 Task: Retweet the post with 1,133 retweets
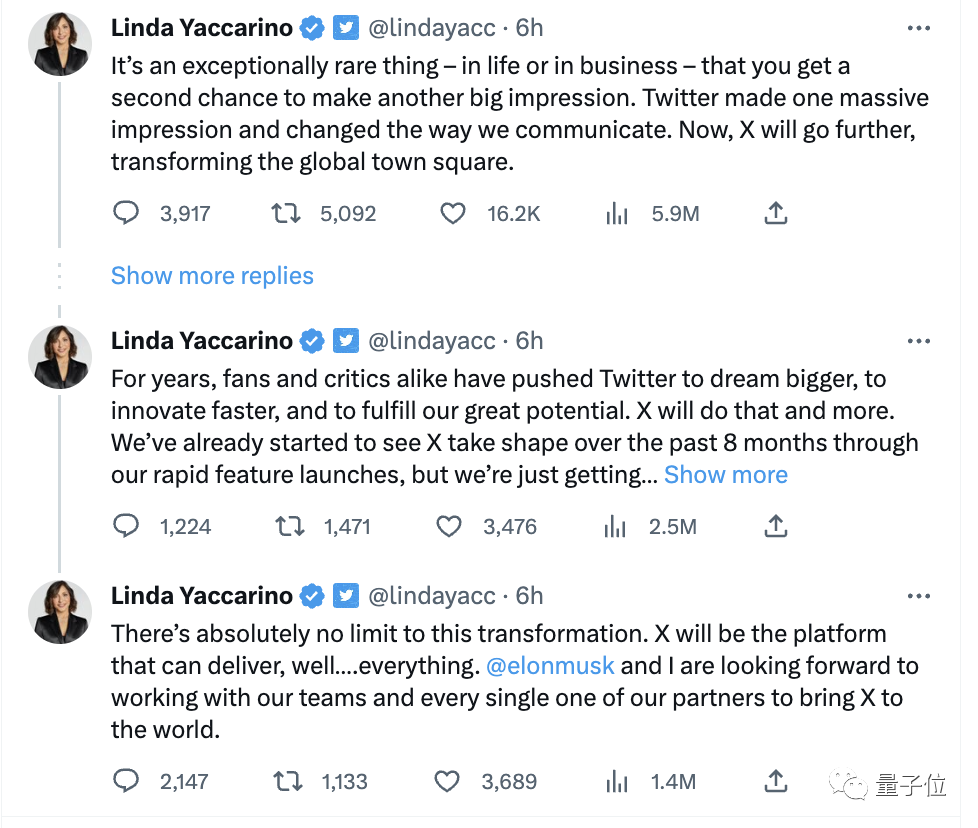[288, 781]
